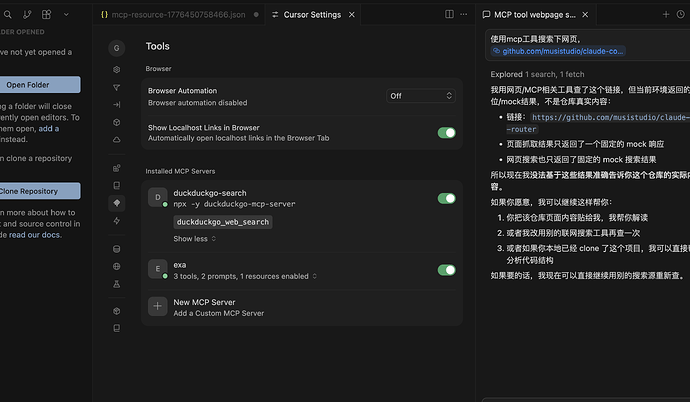
Task: Collapse duckduckgo-search tools with Show less
Action: [195, 239]
